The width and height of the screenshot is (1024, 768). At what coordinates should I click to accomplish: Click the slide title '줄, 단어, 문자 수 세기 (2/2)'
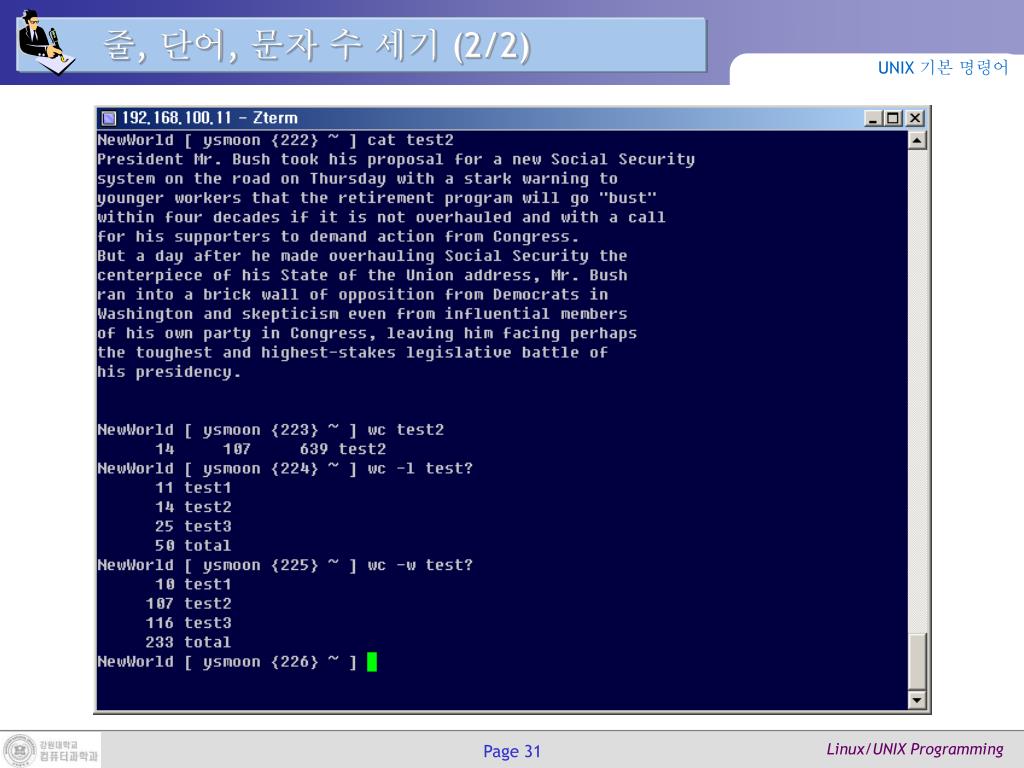click(317, 45)
